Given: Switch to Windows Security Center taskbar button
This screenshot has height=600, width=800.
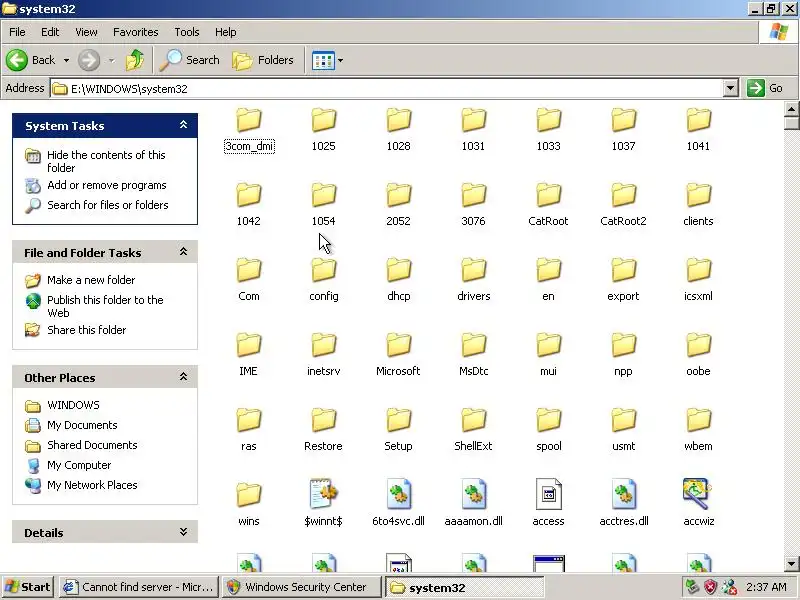Looking at the screenshot, I should pos(302,587).
